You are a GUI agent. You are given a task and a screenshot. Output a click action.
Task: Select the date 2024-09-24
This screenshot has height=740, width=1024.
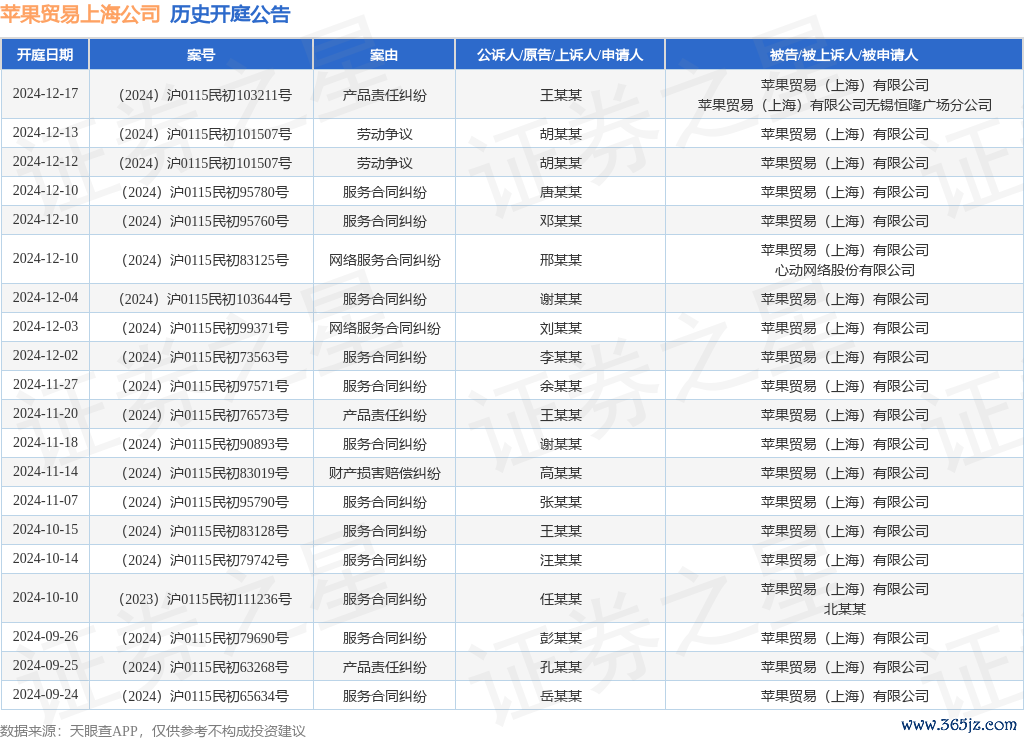click(x=45, y=694)
